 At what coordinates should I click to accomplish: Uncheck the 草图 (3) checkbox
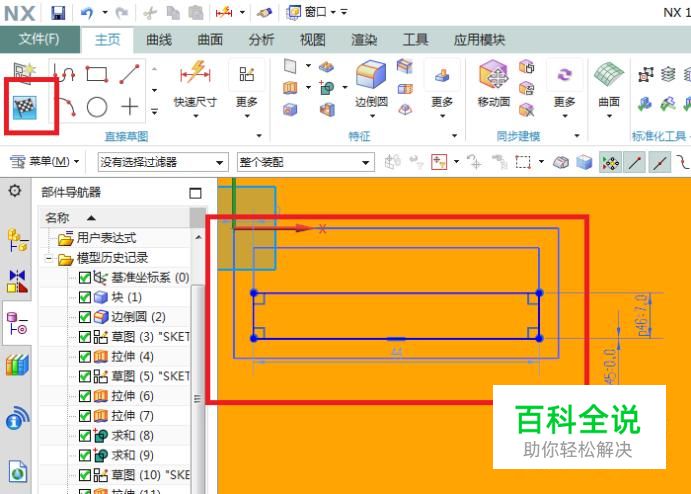tap(85, 337)
